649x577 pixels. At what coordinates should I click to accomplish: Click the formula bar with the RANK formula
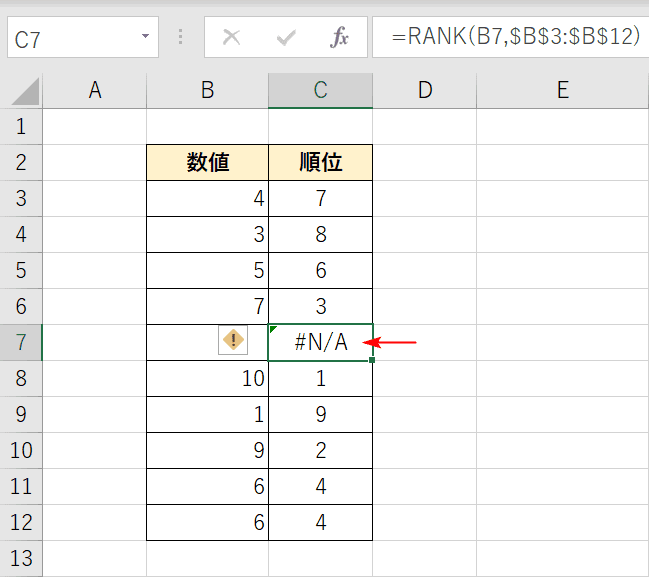[510, 37]
